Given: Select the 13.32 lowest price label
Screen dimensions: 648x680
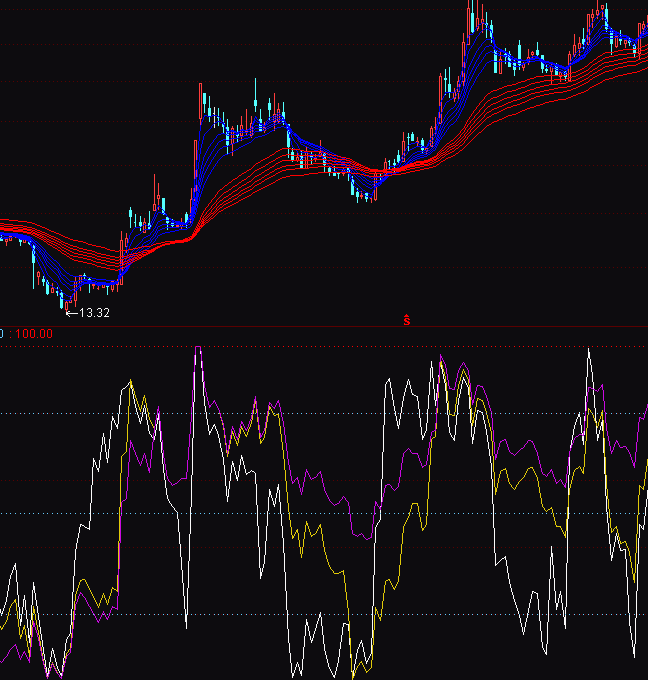Looking at the screenshot, I should (x=94, y=313).
